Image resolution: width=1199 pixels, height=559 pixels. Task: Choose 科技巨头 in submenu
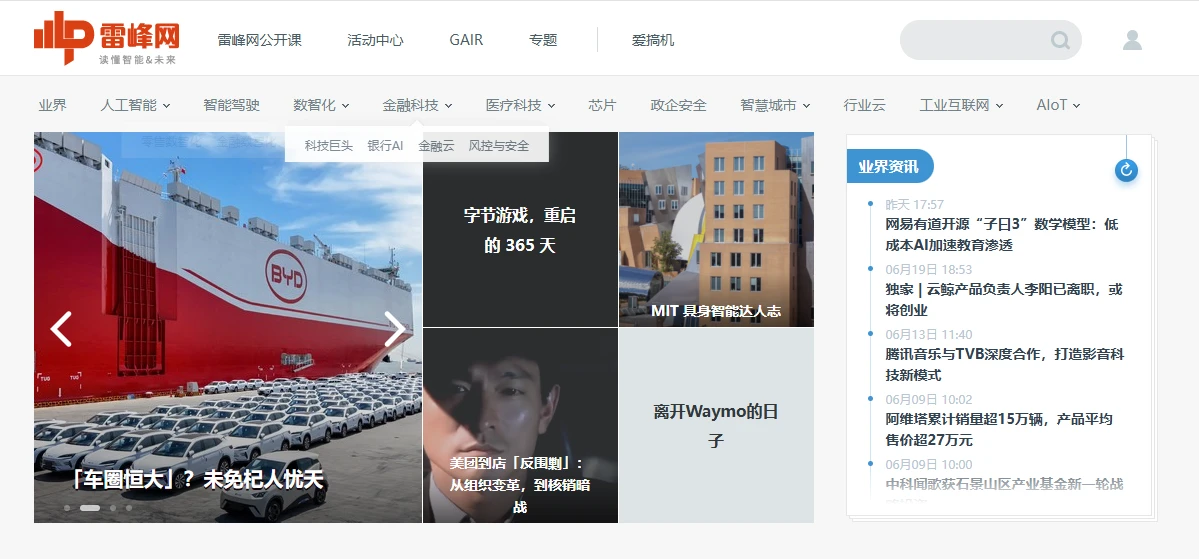pos(329,145)
